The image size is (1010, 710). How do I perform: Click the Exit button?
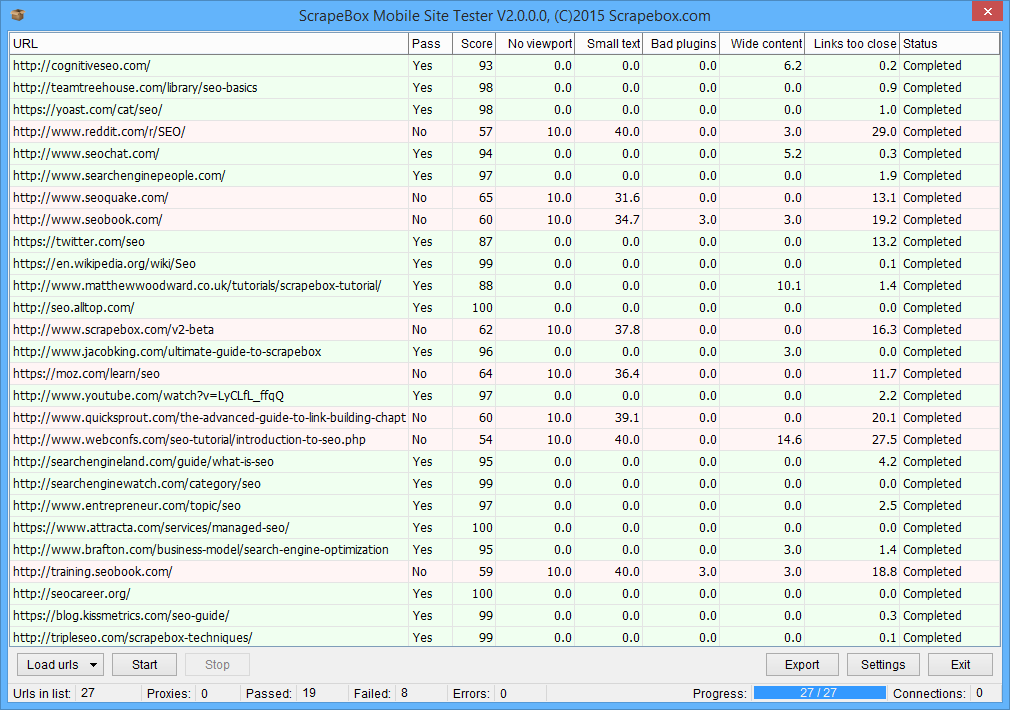point(960,665)
